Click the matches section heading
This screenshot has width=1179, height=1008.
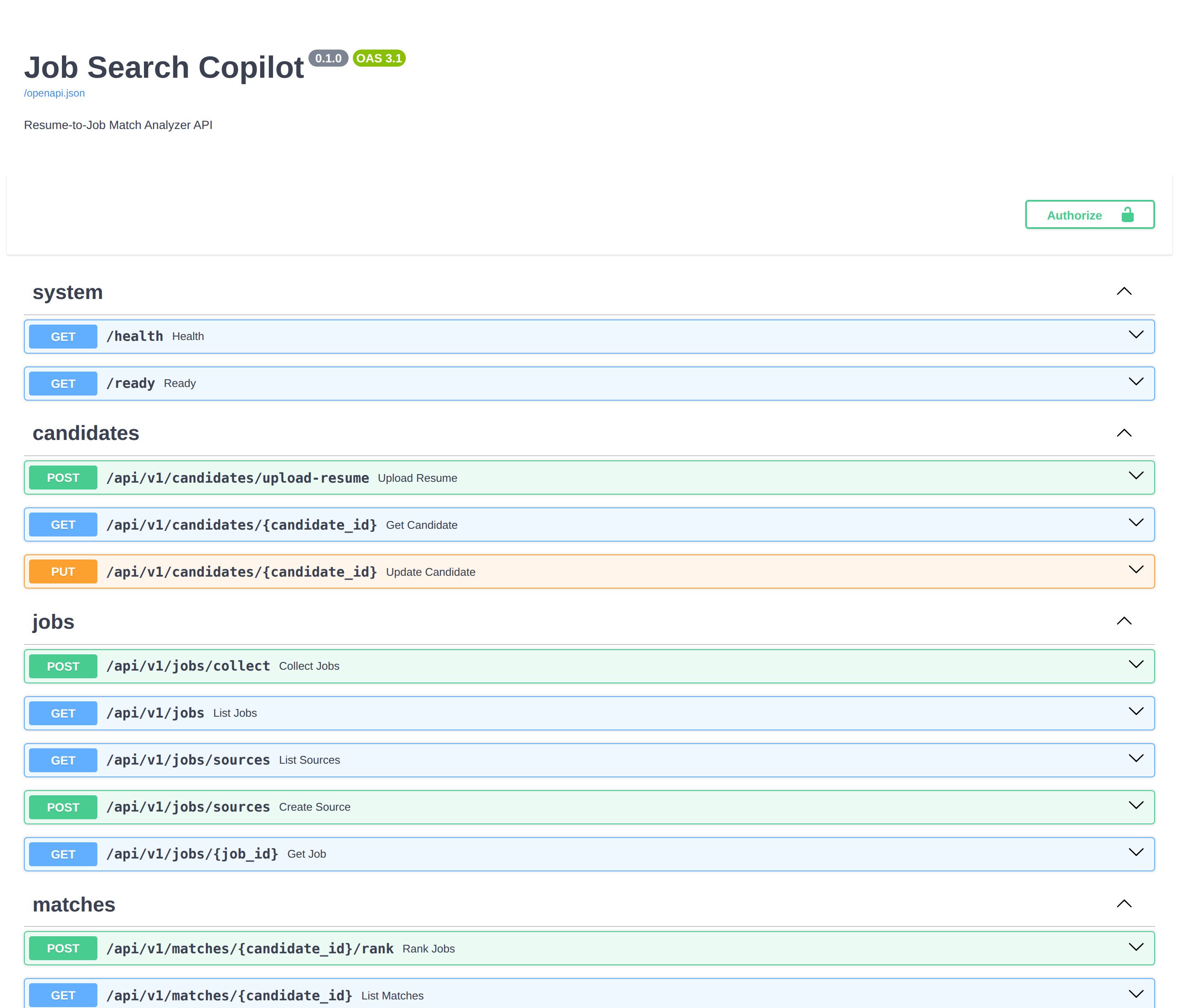point(74,905)
